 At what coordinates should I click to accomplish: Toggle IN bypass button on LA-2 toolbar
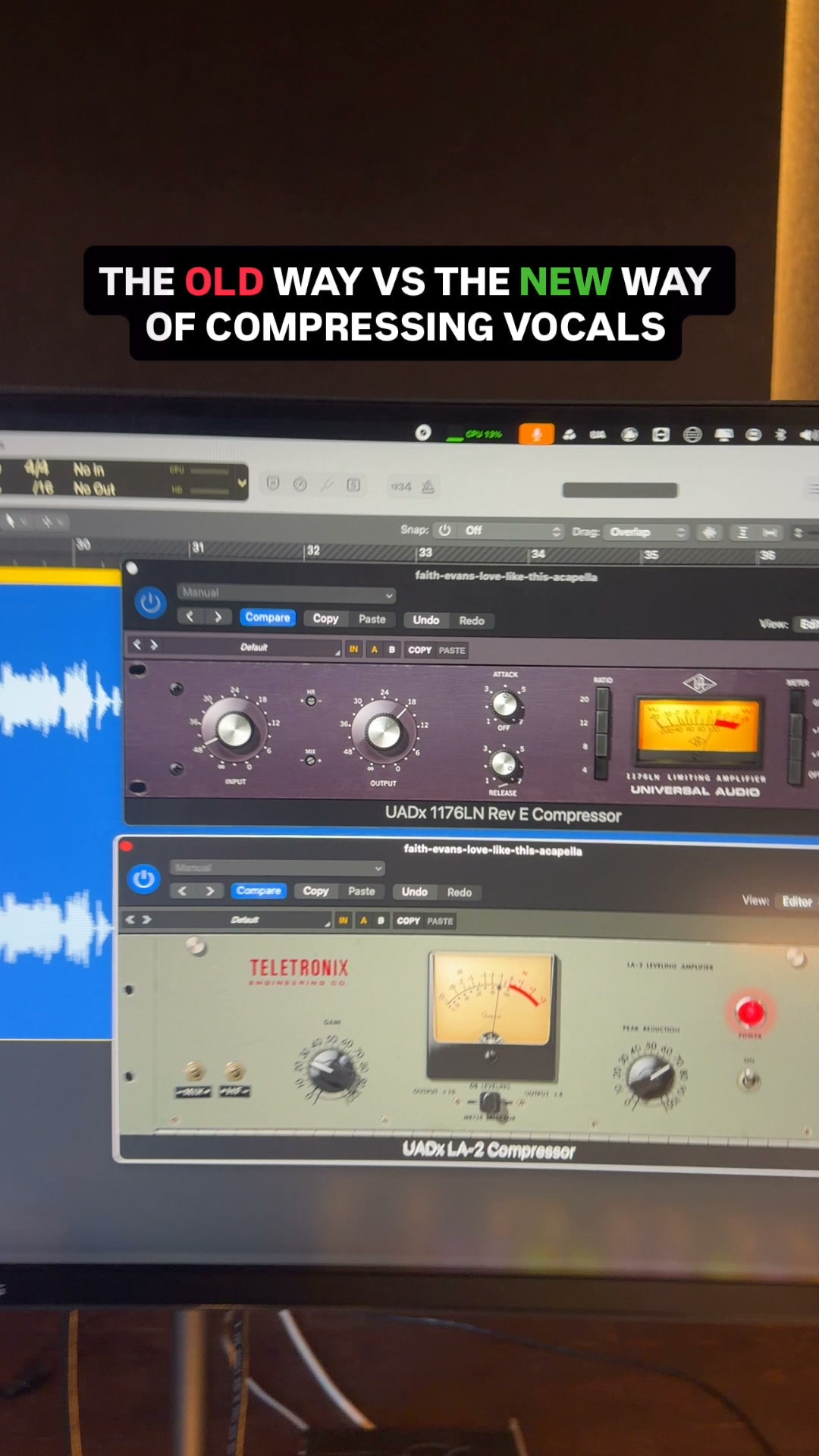(x=344, y=921)
